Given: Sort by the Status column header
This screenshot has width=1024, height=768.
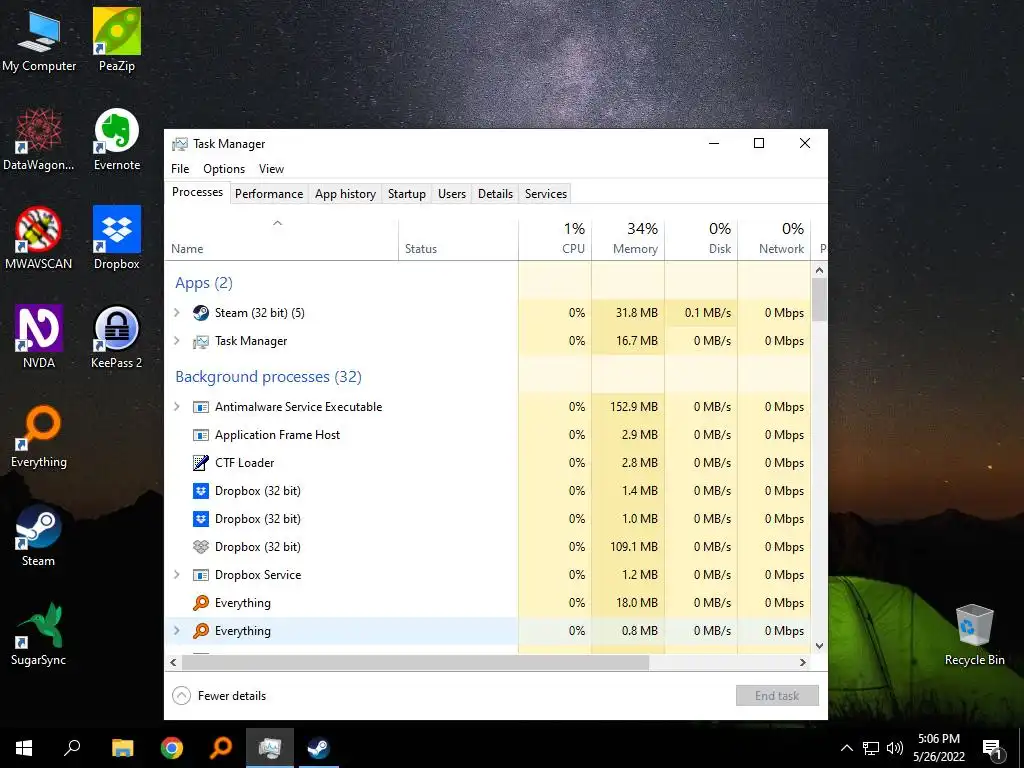Looking at the screenshot, I should (458, 240).
